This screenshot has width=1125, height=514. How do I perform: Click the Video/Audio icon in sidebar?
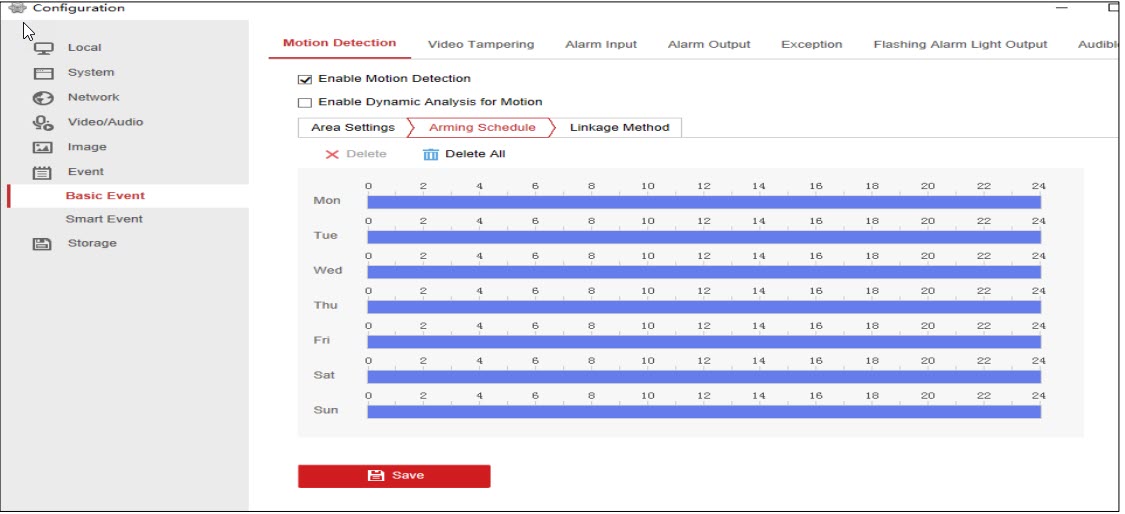click(43, 123)
